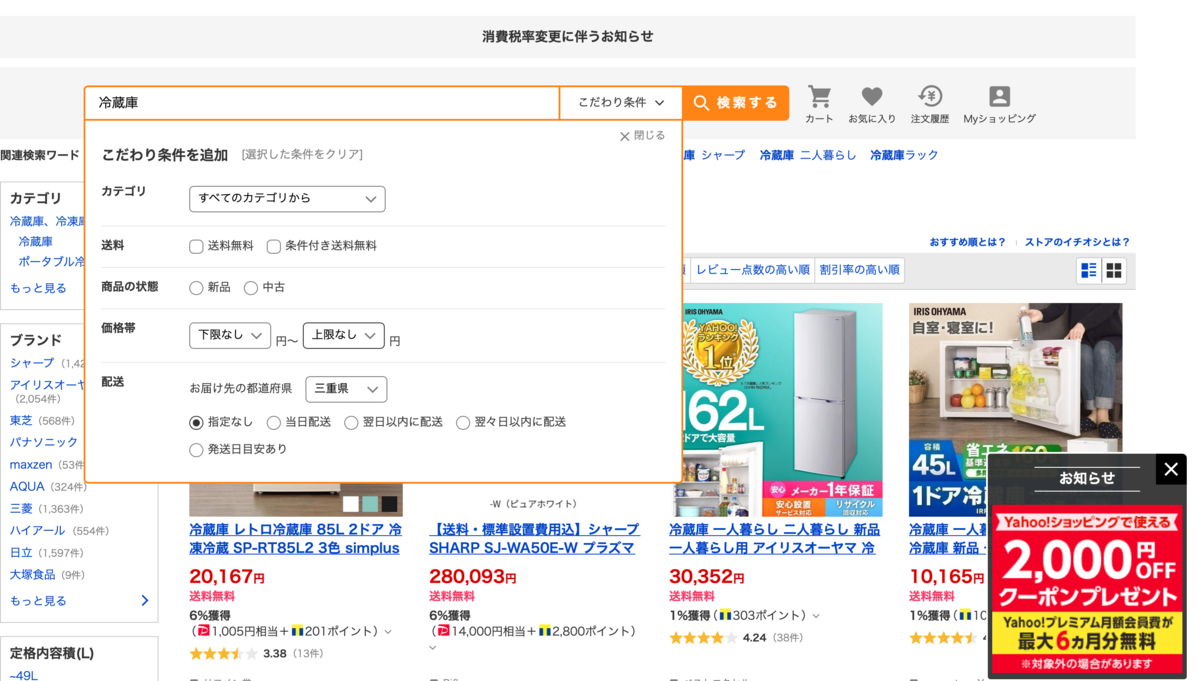Open the おすすめ順とは？ help link

click(x=967, y=242)
